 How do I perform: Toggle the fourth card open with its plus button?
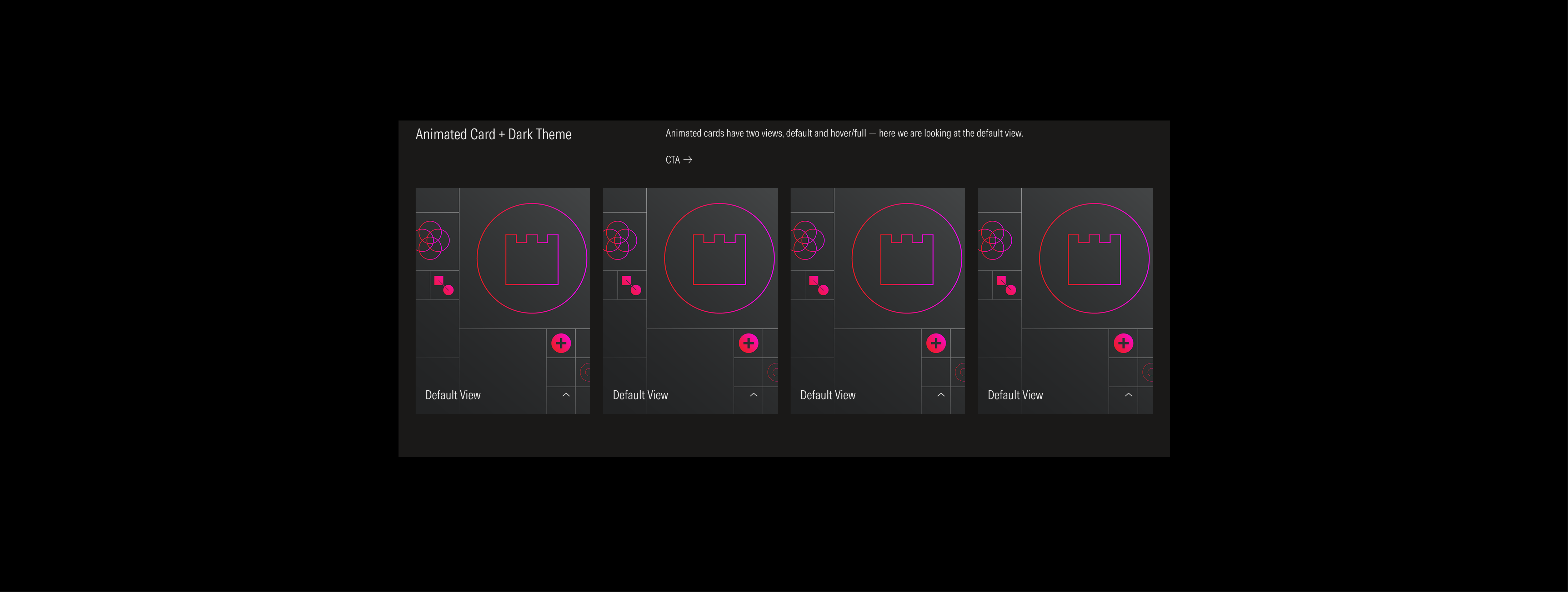(x=1123, y=342)
